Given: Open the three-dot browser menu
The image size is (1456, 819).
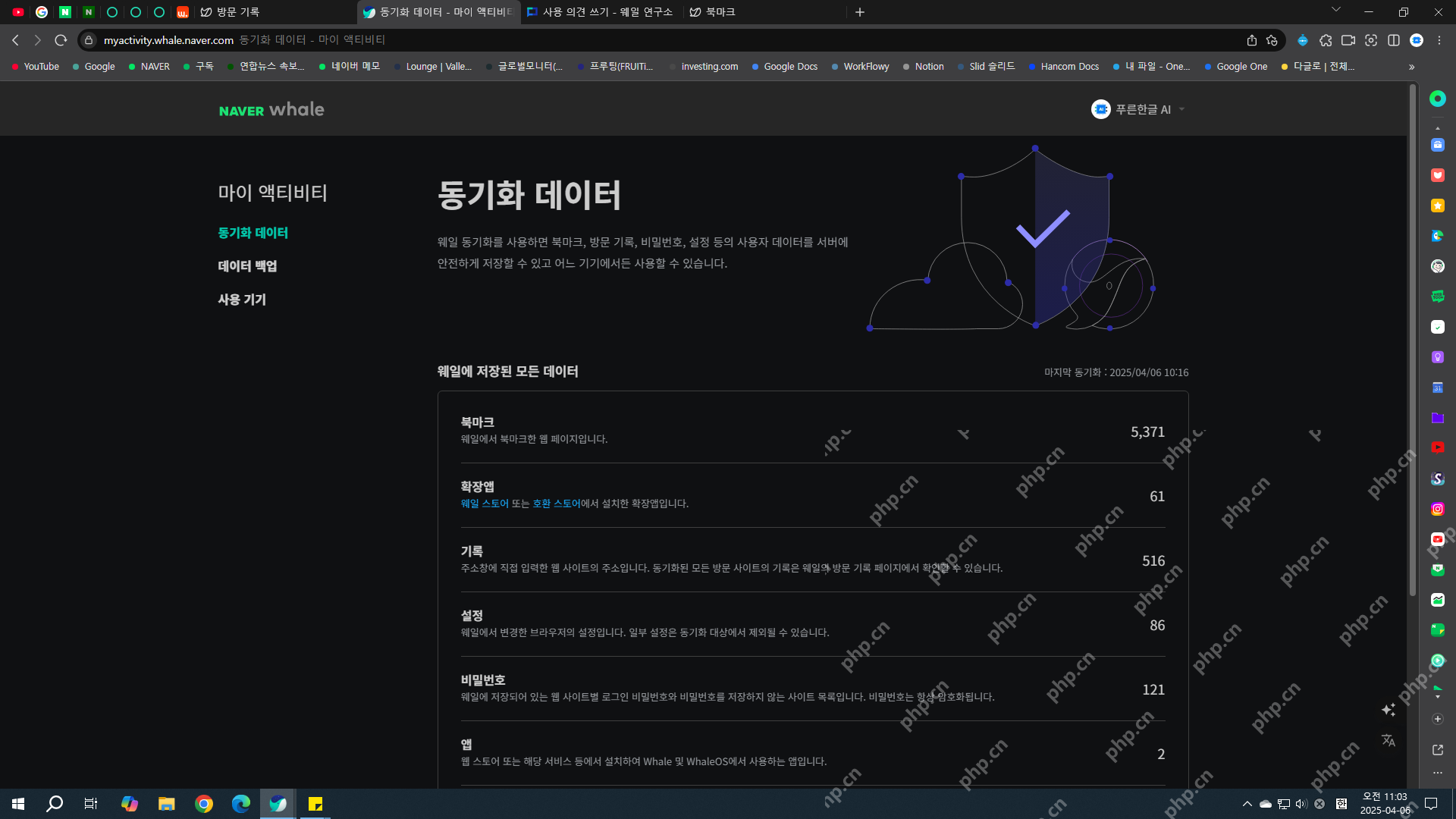Looking at the screenshot, I should pos(1439,40).
